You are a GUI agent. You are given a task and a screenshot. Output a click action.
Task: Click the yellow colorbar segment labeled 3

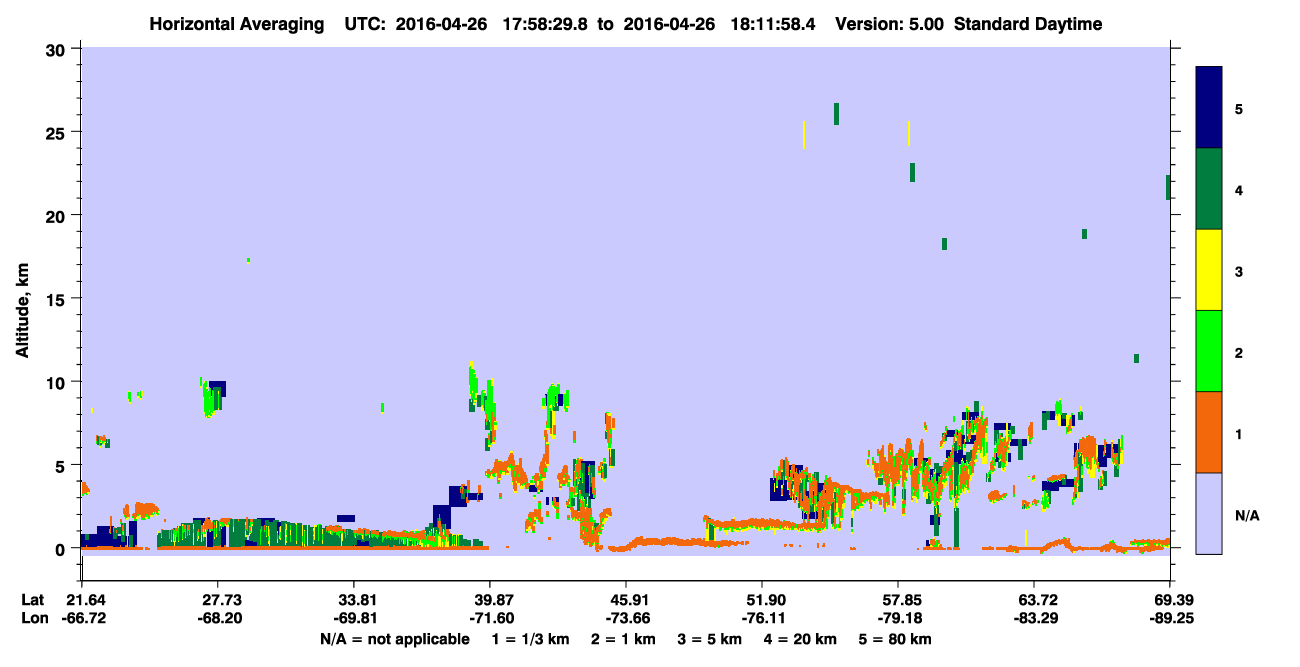[x=1209, y=270]
